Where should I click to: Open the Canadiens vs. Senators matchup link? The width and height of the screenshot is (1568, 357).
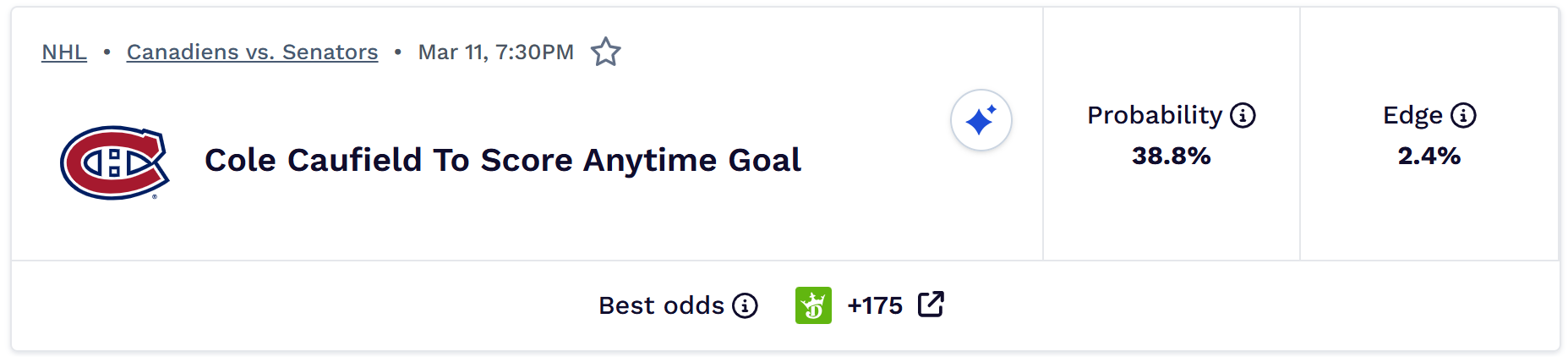252,52
